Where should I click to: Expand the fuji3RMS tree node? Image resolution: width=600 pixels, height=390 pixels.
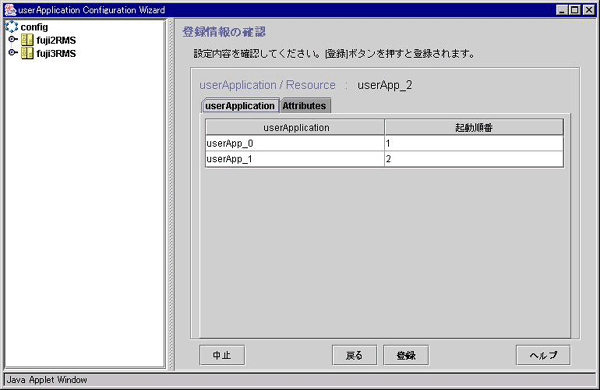click(x=13, y=52)
